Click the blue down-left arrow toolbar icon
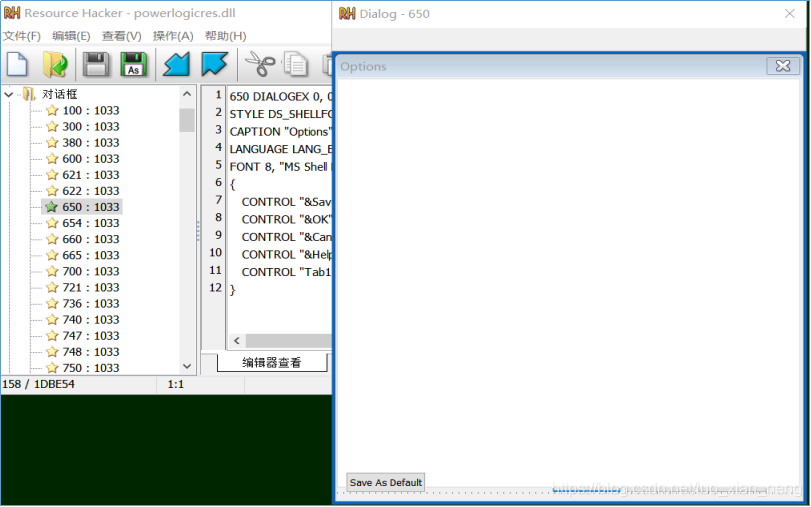Image resolution: width=811 pixels, height=507 pixels. pos(176,64)
